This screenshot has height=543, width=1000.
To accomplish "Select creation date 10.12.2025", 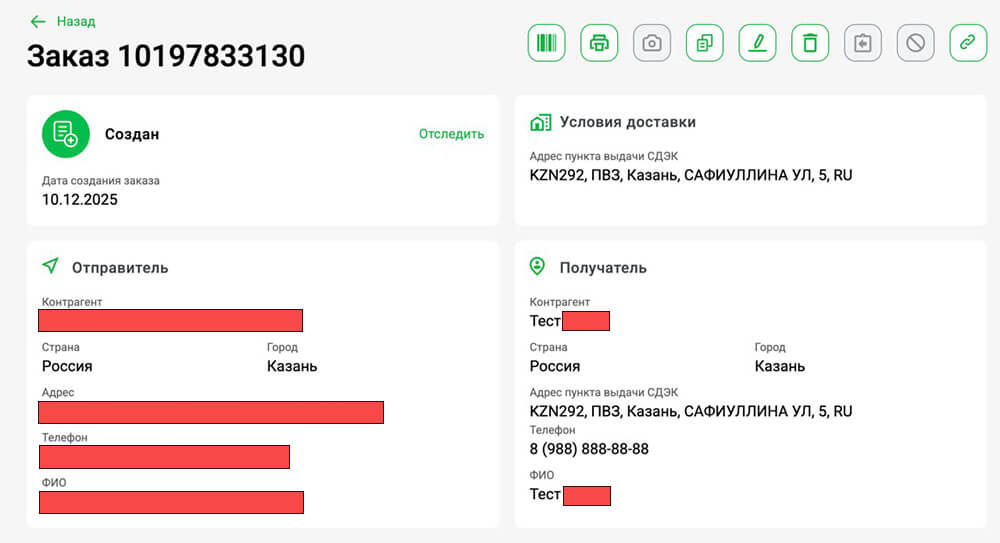I will (80, 200).
